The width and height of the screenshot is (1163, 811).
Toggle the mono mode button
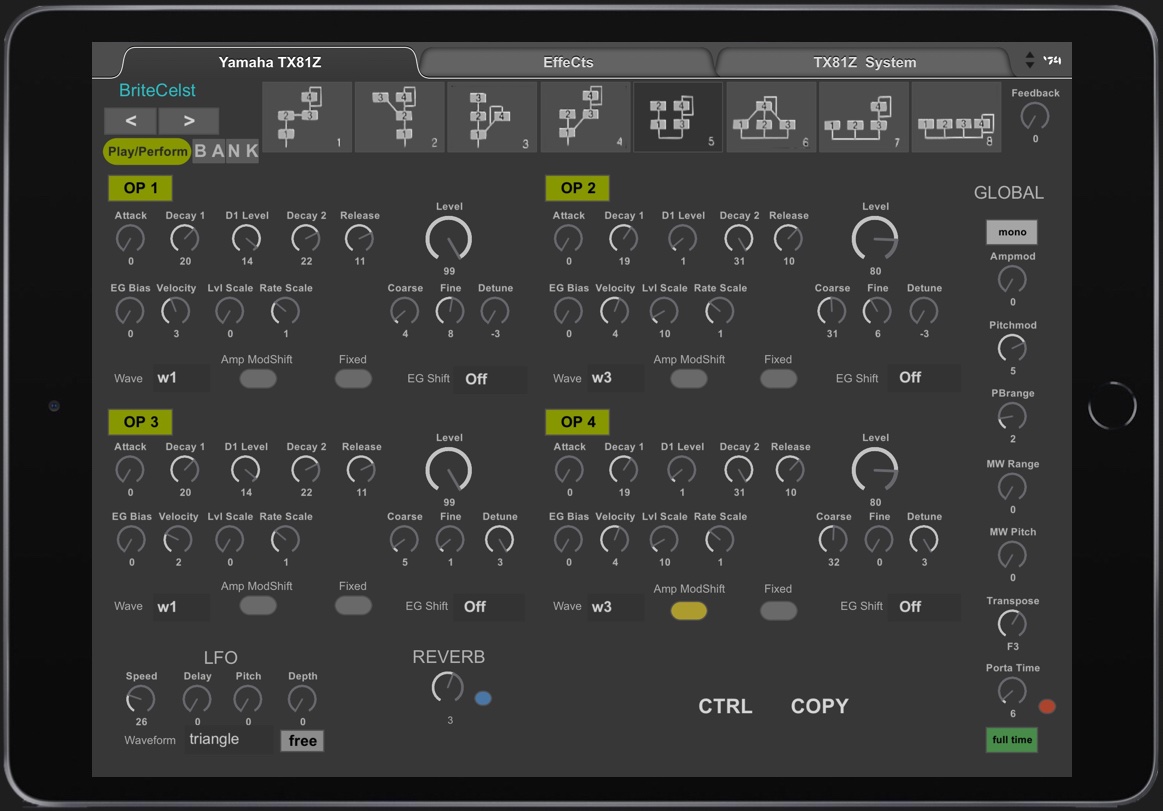1012,232
